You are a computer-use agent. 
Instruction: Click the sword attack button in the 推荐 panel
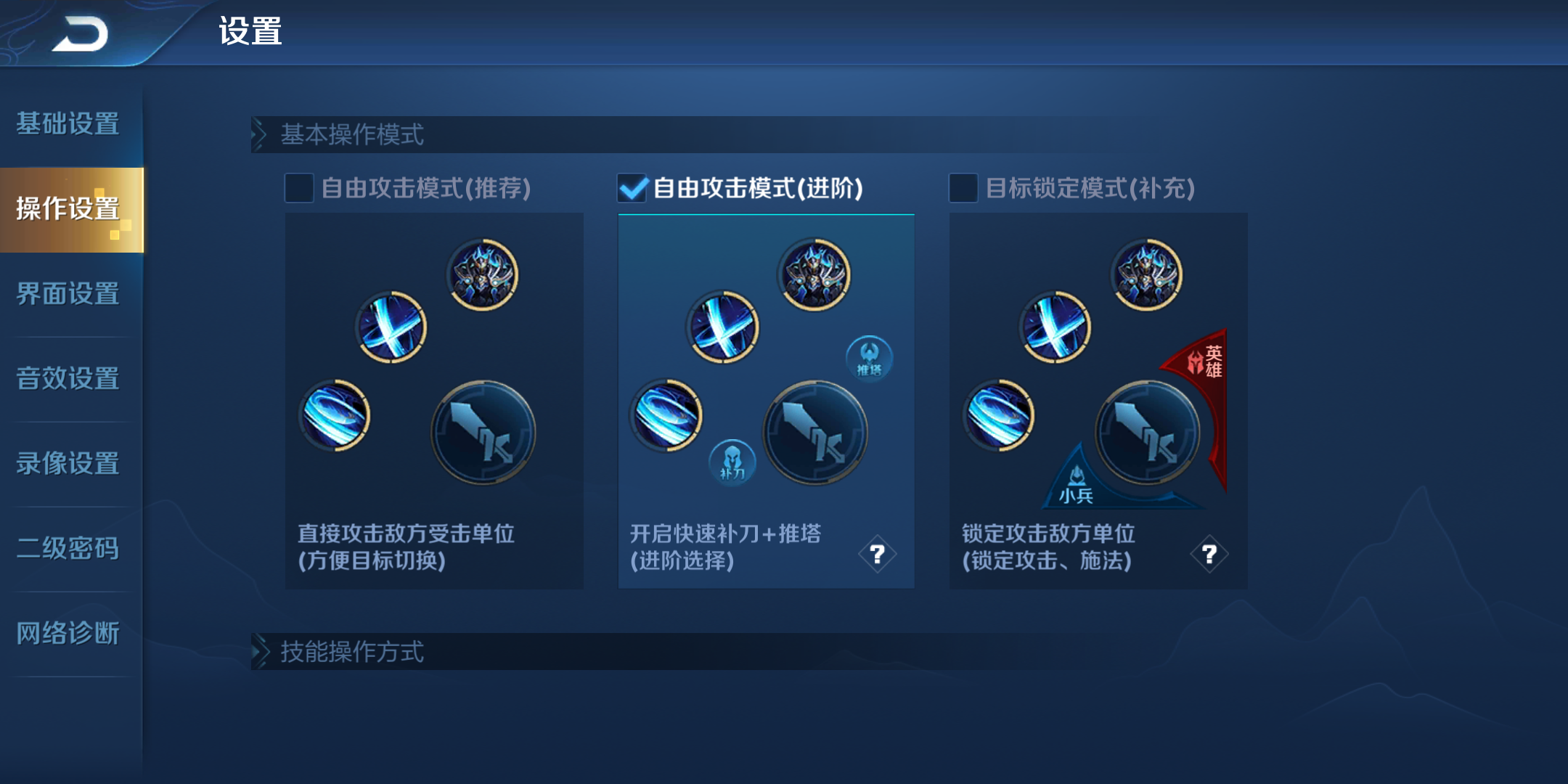point(483,433)
